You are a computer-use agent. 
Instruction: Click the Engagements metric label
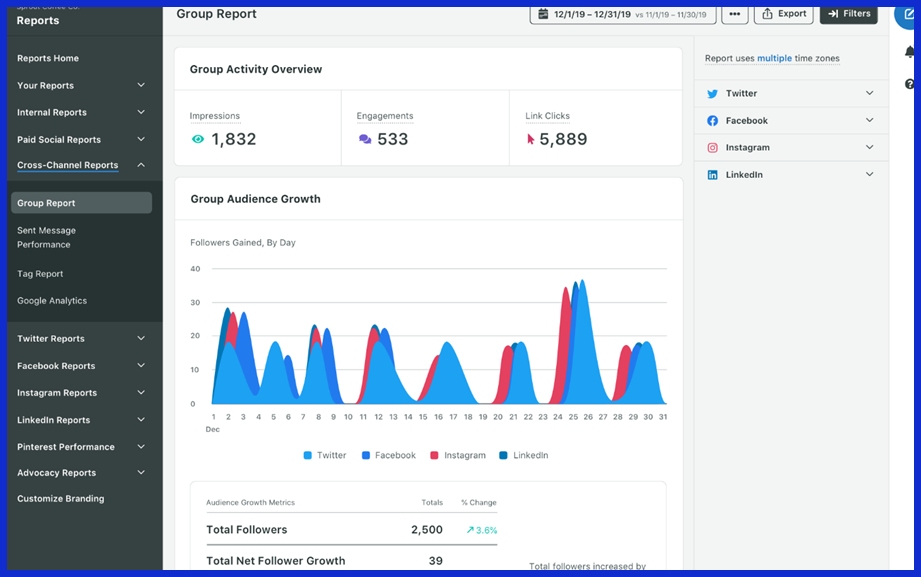pos(385,116)
